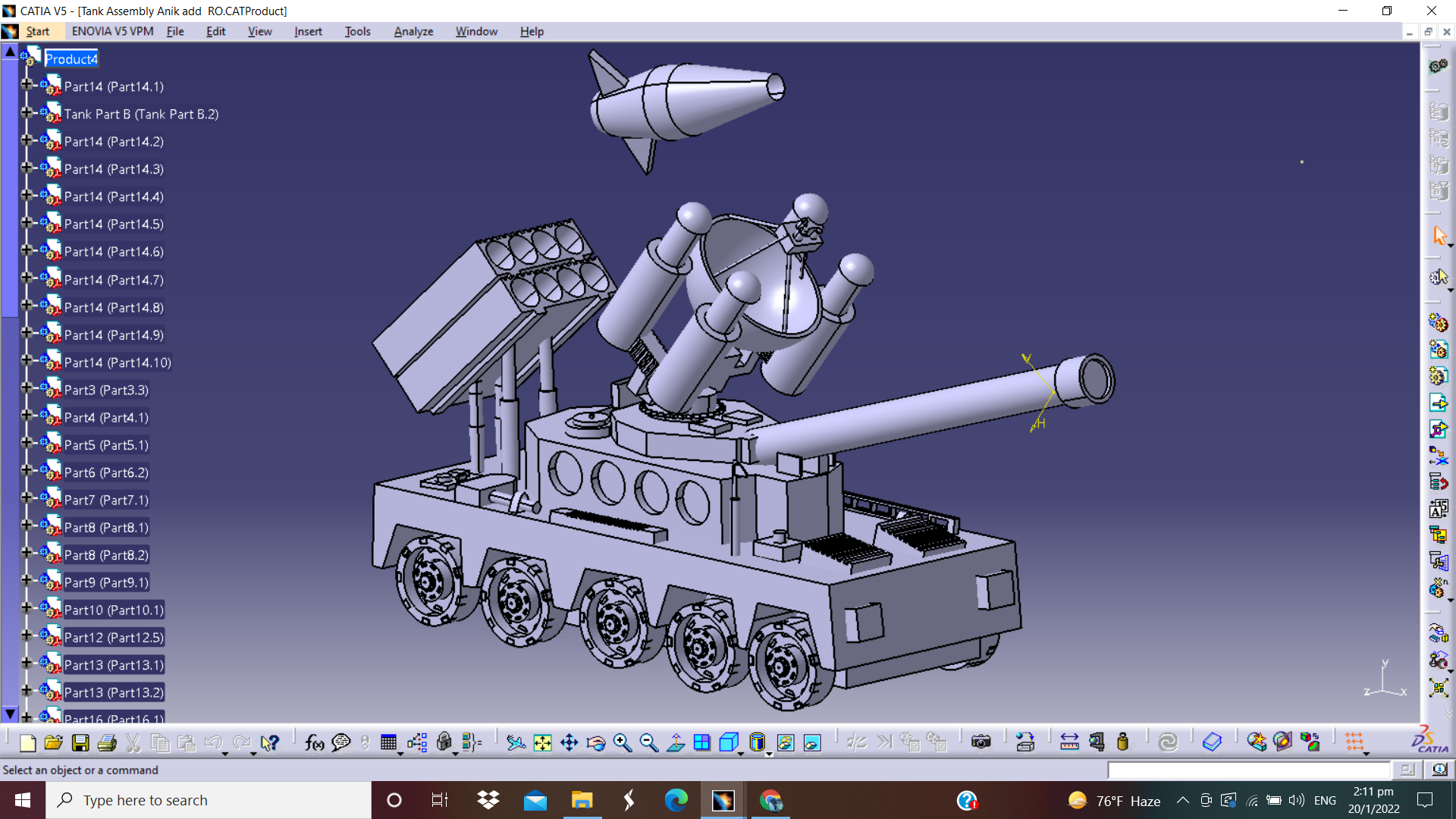This screenshot has height=819, width=1456.
Task: Select Part14 (Part14.10) in tree
Action: click(118, 362)
